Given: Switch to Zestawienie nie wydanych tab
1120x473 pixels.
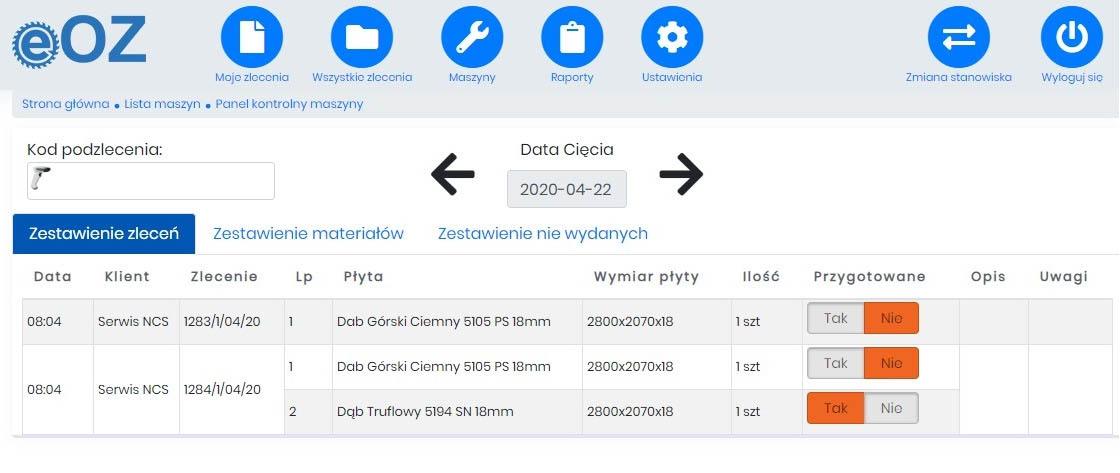Looking at the screenshot, I should 542,234.
